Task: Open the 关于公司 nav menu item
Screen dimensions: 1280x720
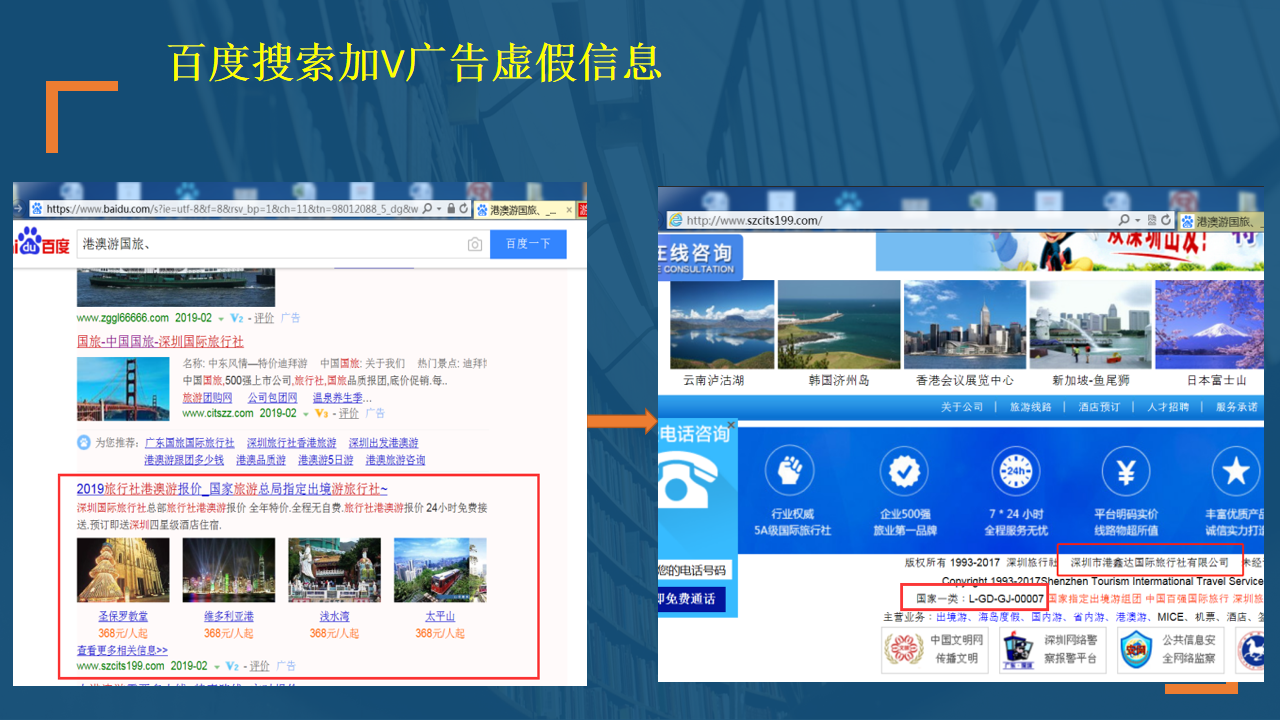Action: pos(961,407)
